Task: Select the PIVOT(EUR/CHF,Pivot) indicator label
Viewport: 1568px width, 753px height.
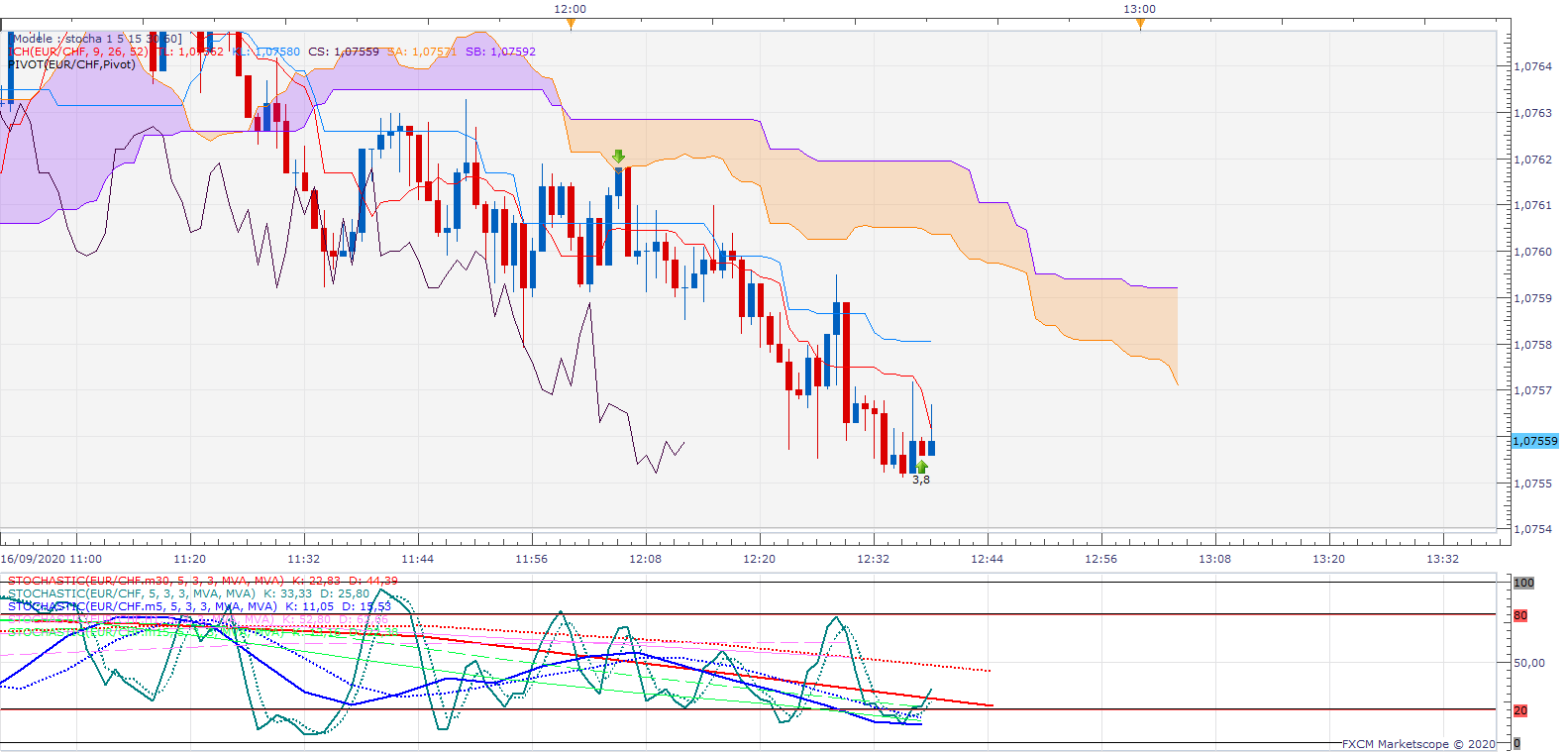Action: coord(71,64)
